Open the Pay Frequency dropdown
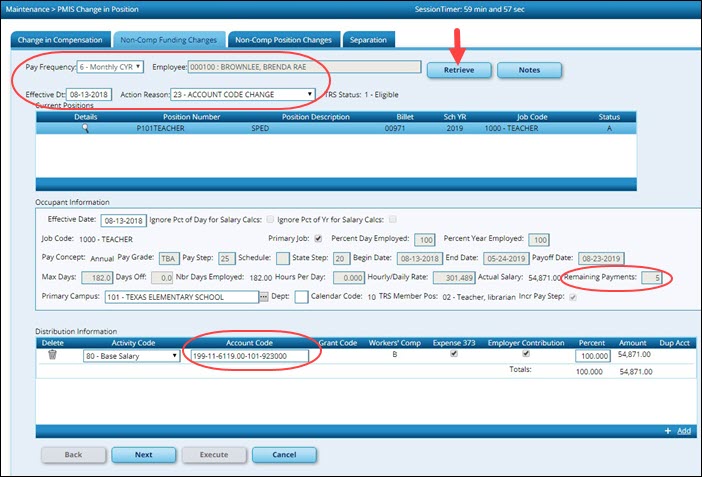The image size is (702, 477). pyautogui.click(x=110, y=67)
